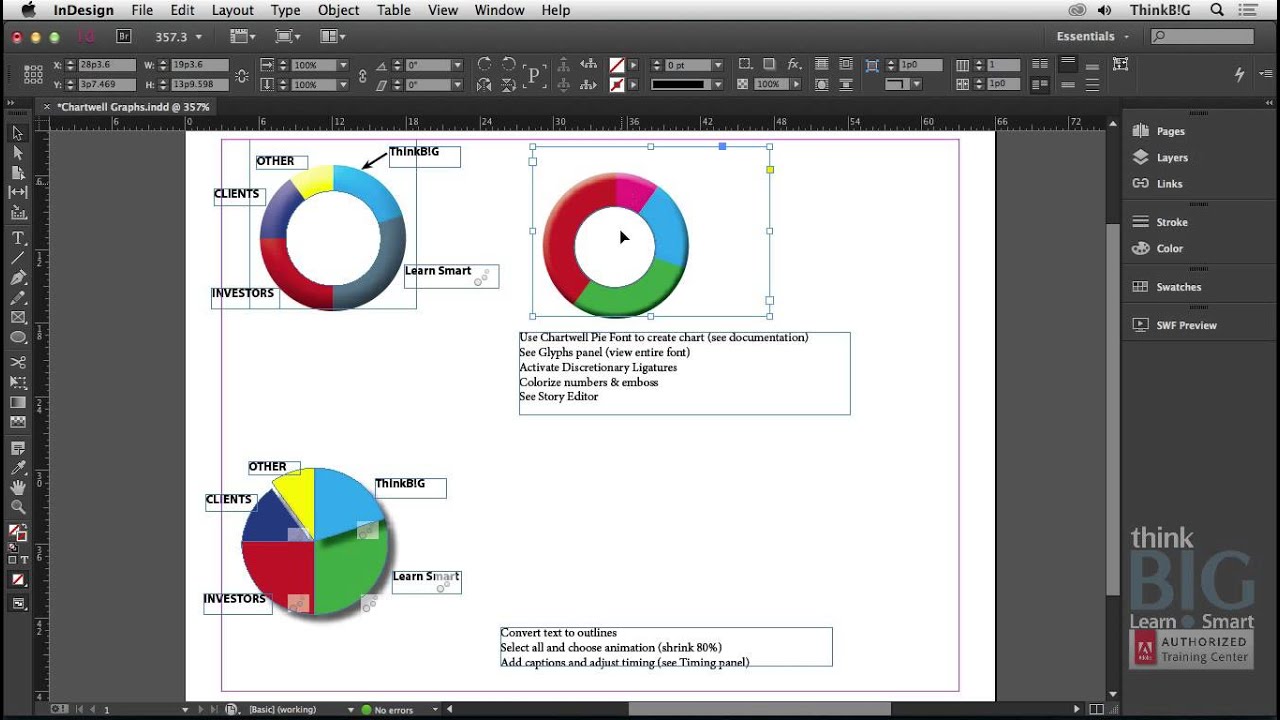Open the Arrange Documents dropdown
This screenshot has width=1280, height=720.
click(333, 36)
